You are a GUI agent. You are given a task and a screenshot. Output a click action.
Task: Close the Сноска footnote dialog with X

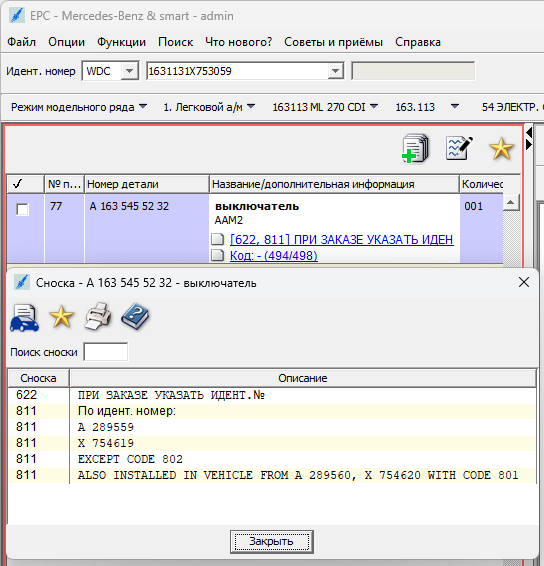point(524,282)
